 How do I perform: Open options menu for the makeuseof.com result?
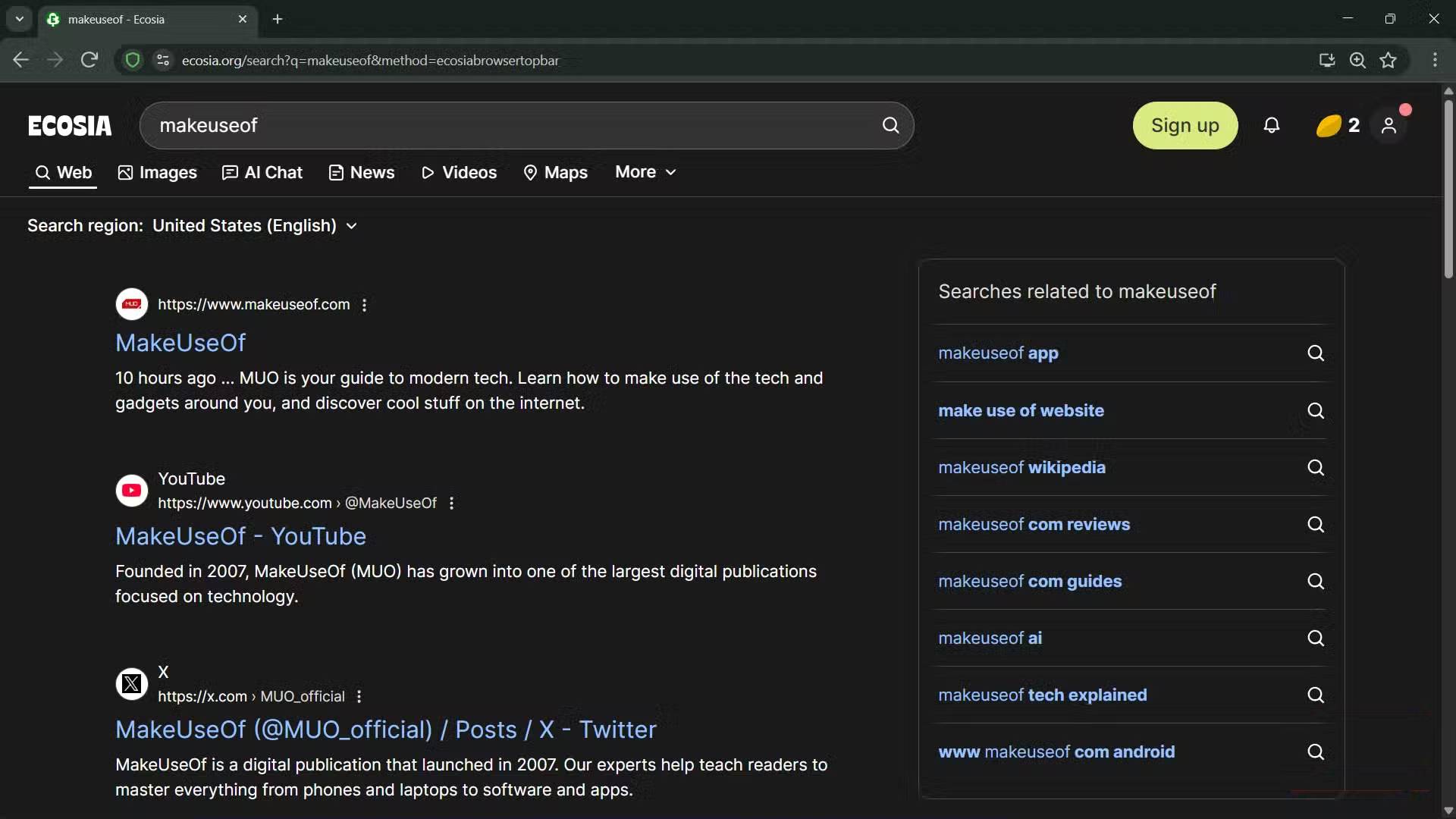click(x=365, y=305)
